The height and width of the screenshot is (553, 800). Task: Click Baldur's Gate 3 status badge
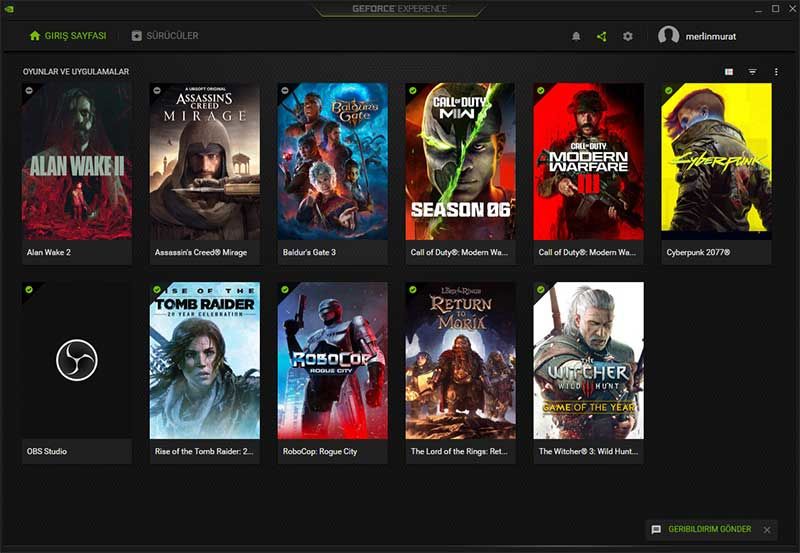click(x=285, y=90)
